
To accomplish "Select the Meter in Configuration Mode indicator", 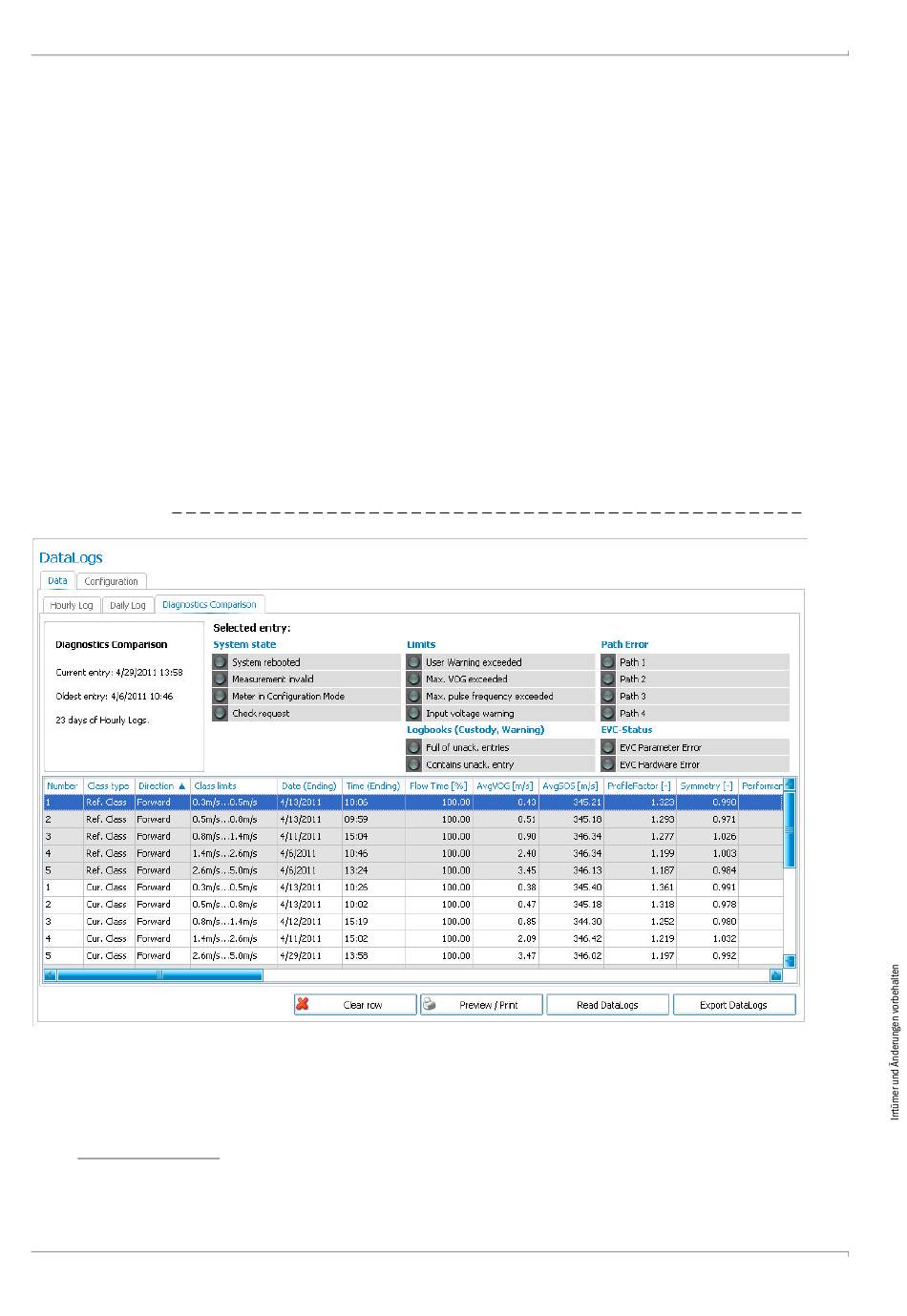I will [x=221, y=697].
